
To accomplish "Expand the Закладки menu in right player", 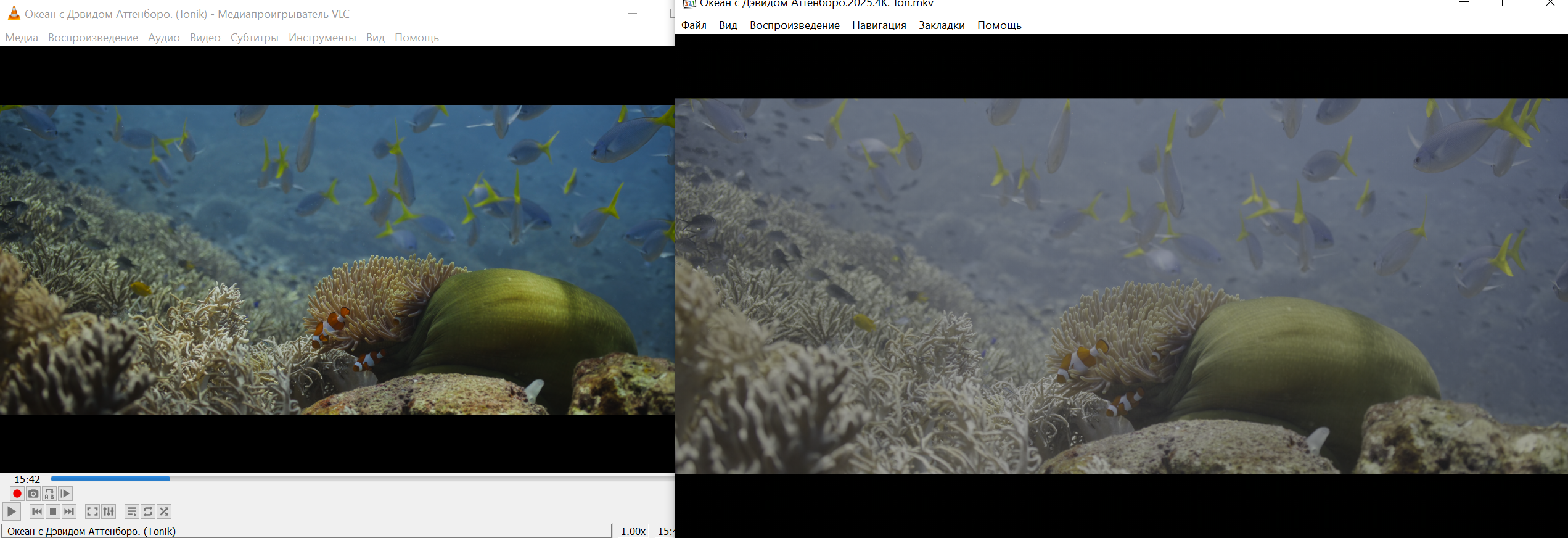I will click(x=941, y=25).
